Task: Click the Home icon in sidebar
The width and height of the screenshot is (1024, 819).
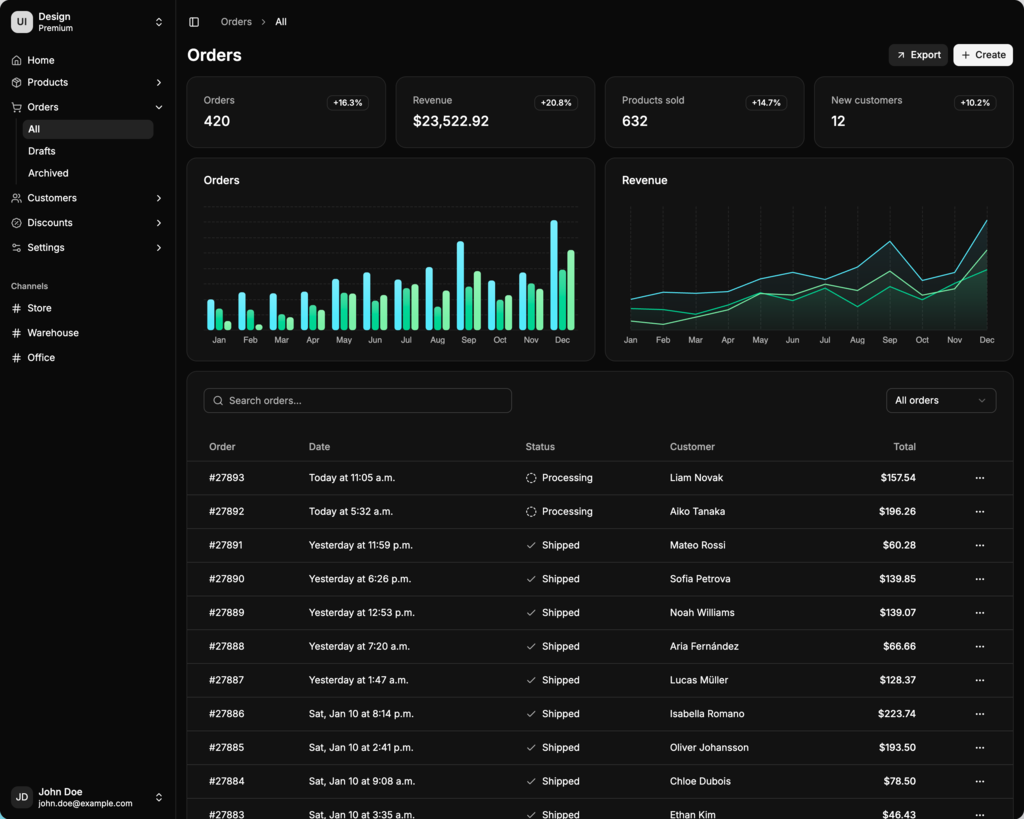Action: (x=16, y=60)
